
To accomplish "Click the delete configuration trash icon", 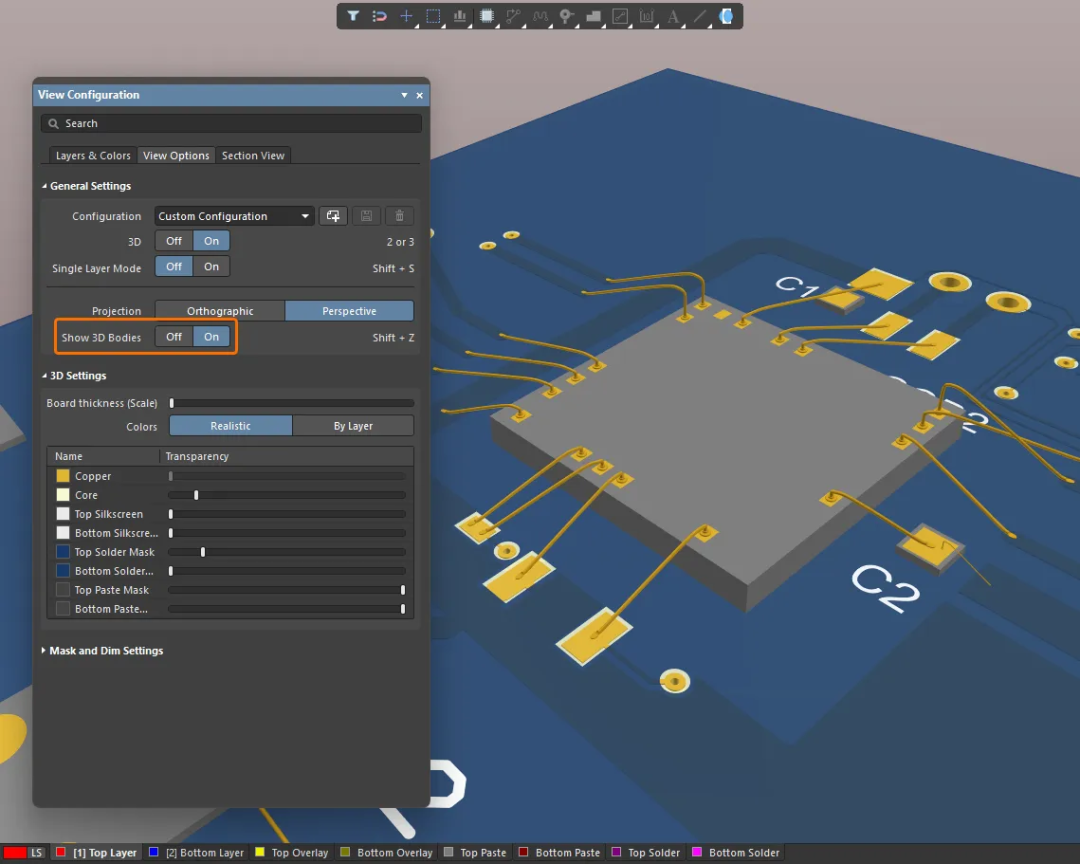I will 399,216.
